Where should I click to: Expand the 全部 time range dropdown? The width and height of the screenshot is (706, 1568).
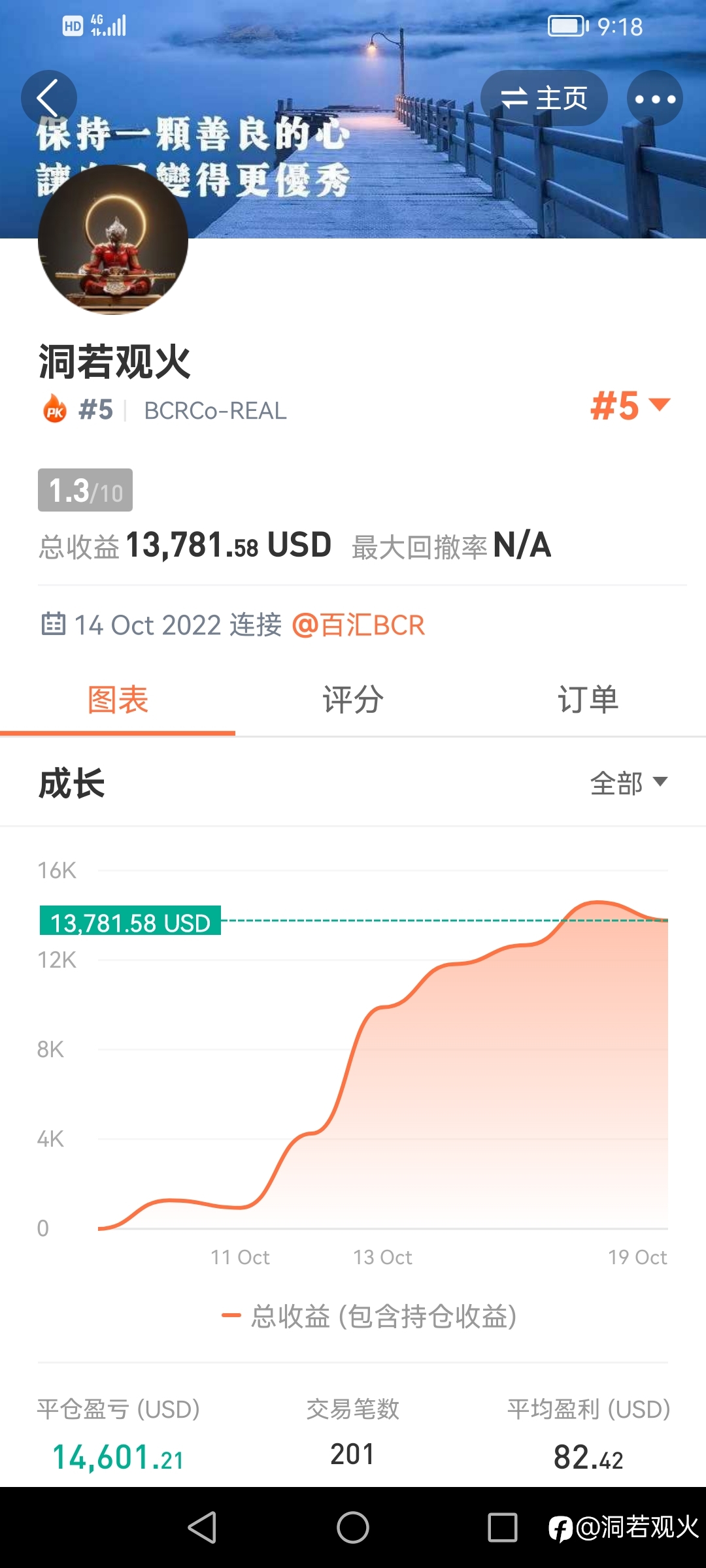[x=629, y=783]
